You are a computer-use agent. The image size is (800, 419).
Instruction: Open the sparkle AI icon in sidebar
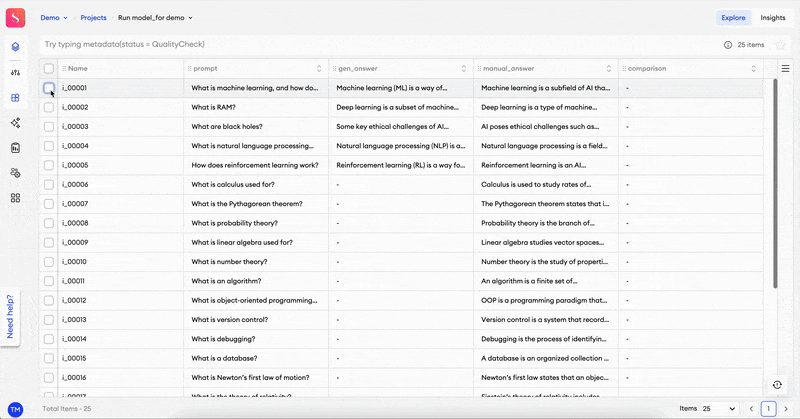pos(15,122)
